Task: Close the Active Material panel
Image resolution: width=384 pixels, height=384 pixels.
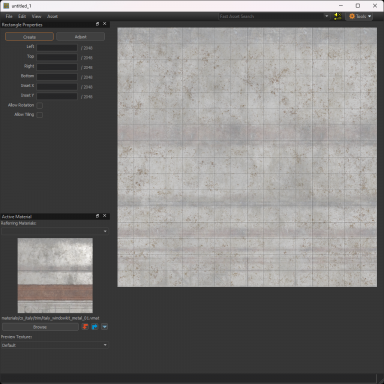Action: pyautogui.click(x=105, y=216)
